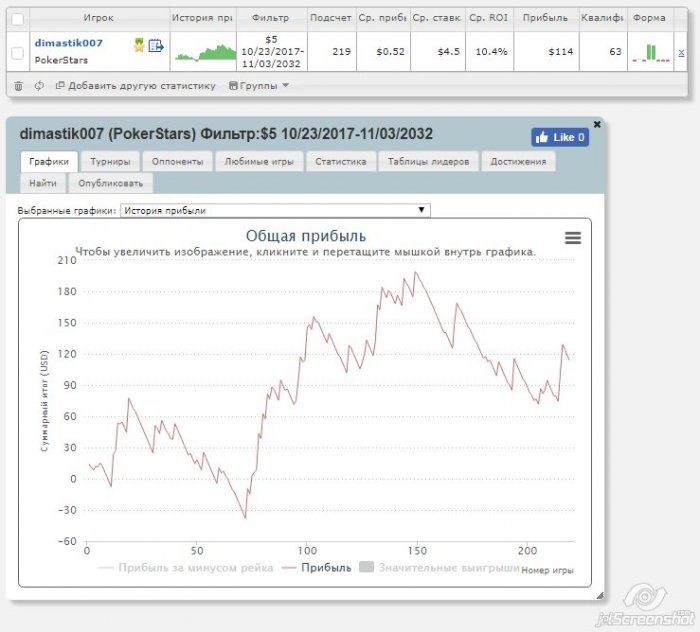The image size is (700, 632).
Task: Sort by the Форма column header
Action: coord(649,18)
